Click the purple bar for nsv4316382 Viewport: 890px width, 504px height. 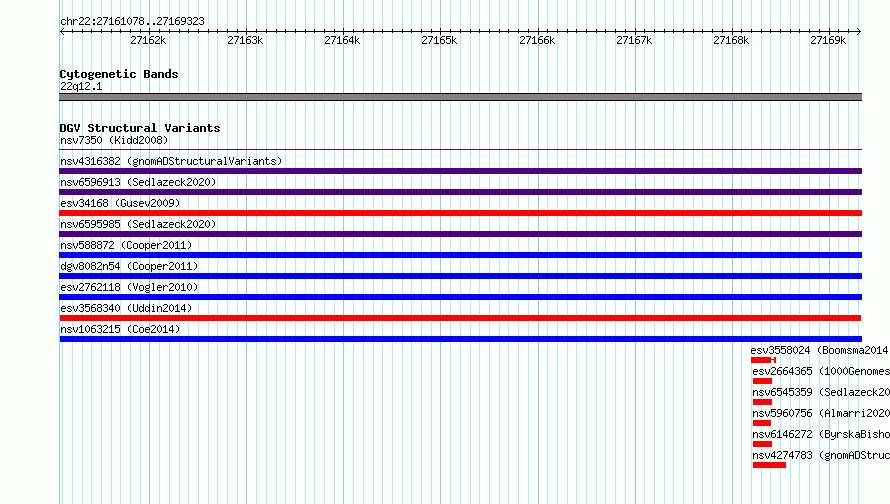coord(460,171)
